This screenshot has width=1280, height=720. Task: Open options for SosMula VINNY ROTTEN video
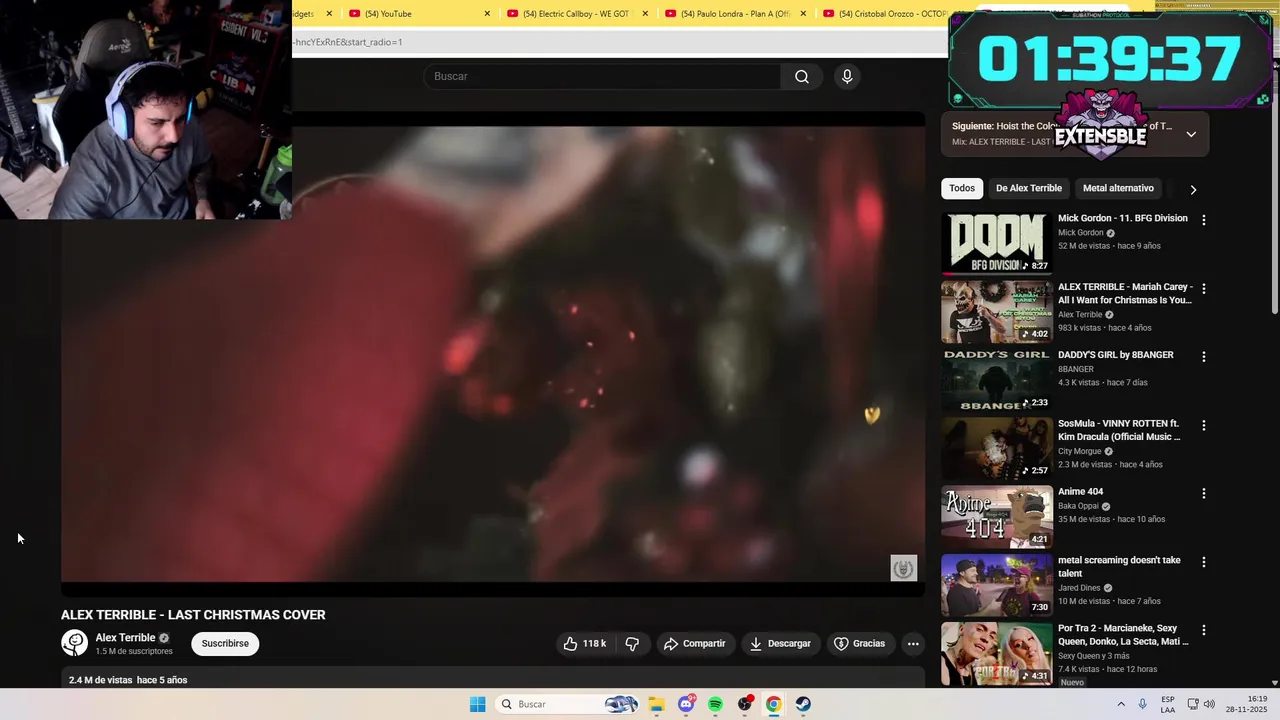[1203, 426]
